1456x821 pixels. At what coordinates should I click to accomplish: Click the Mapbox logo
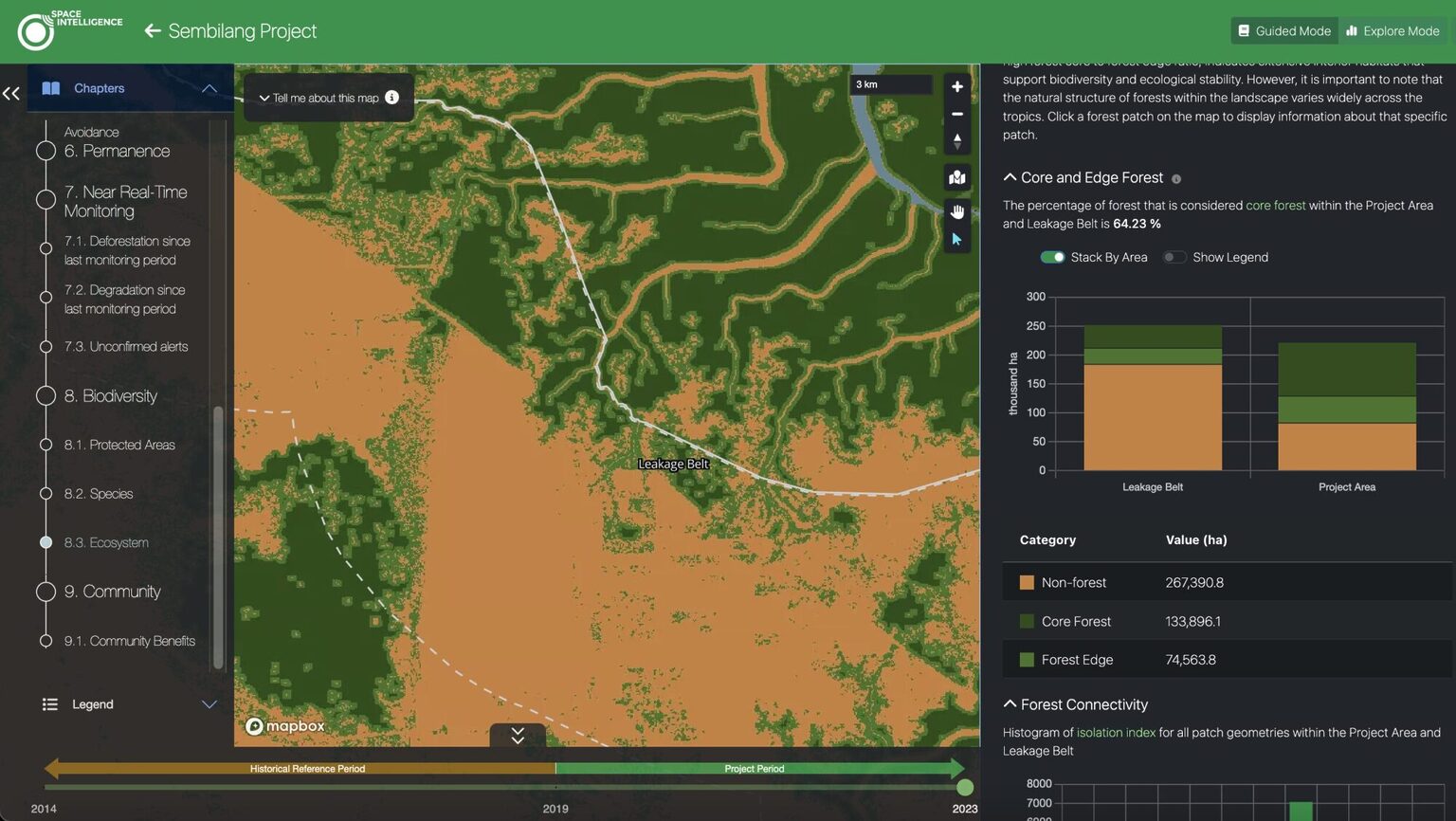pos(285,726)
